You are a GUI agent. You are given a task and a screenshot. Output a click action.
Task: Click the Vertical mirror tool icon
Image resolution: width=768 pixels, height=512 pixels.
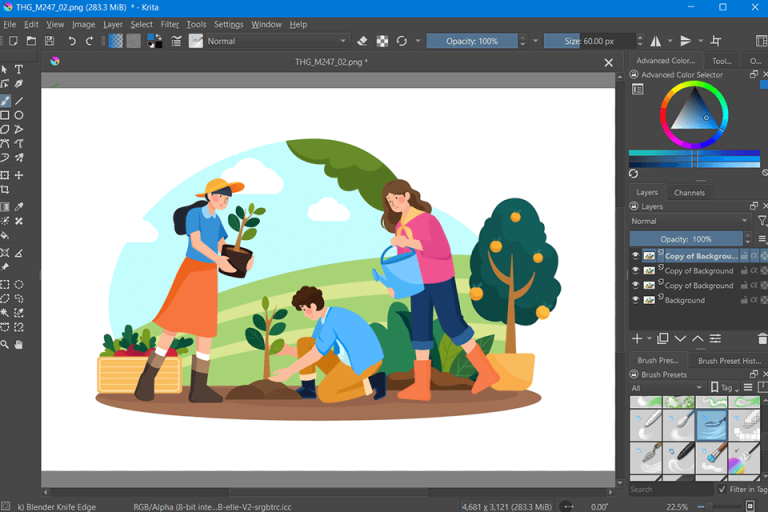pos(686,41)
